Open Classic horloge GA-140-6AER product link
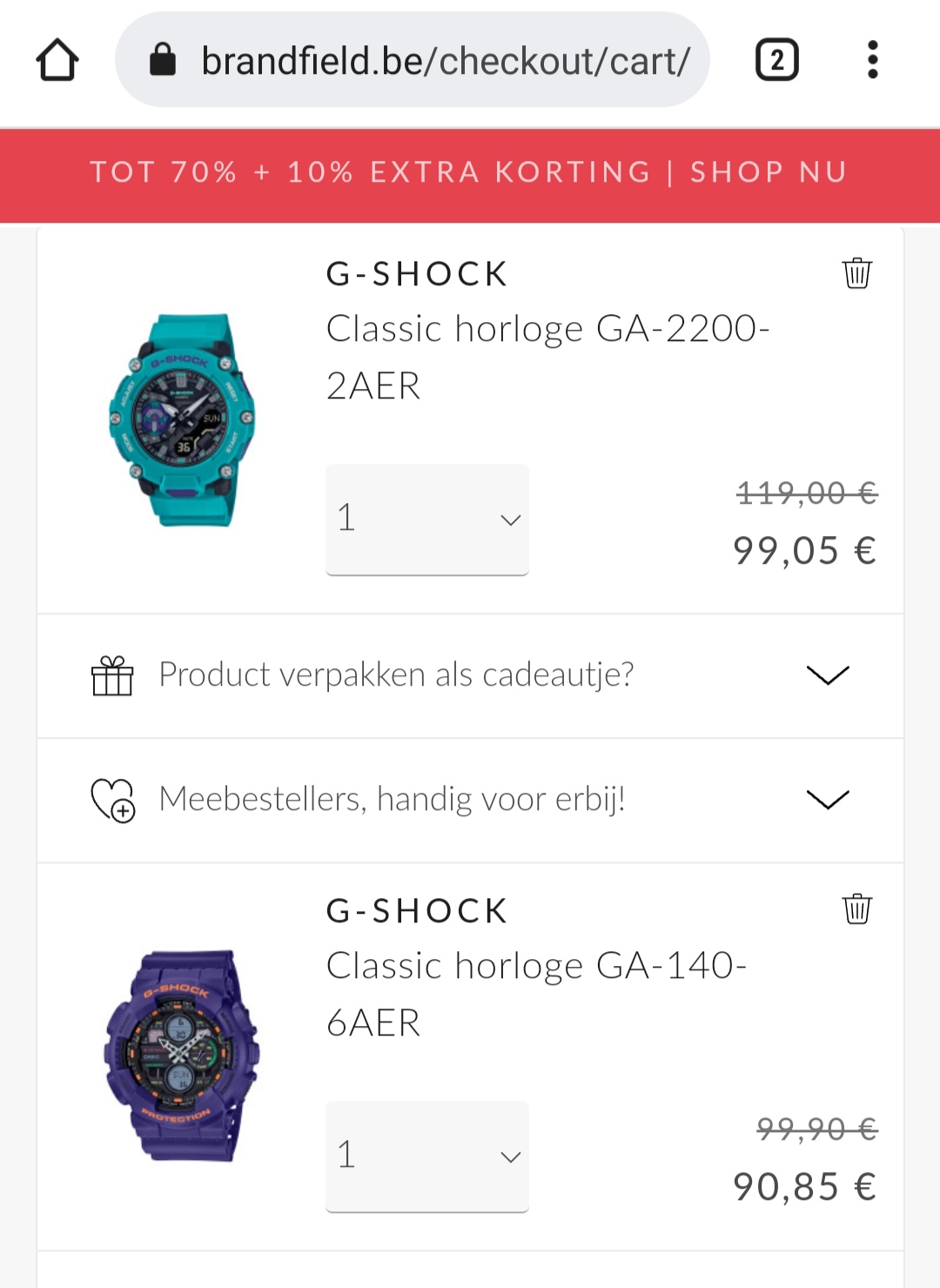This screenshot has width=940, height=1288. pyautogui.click(x=537, y=994)
